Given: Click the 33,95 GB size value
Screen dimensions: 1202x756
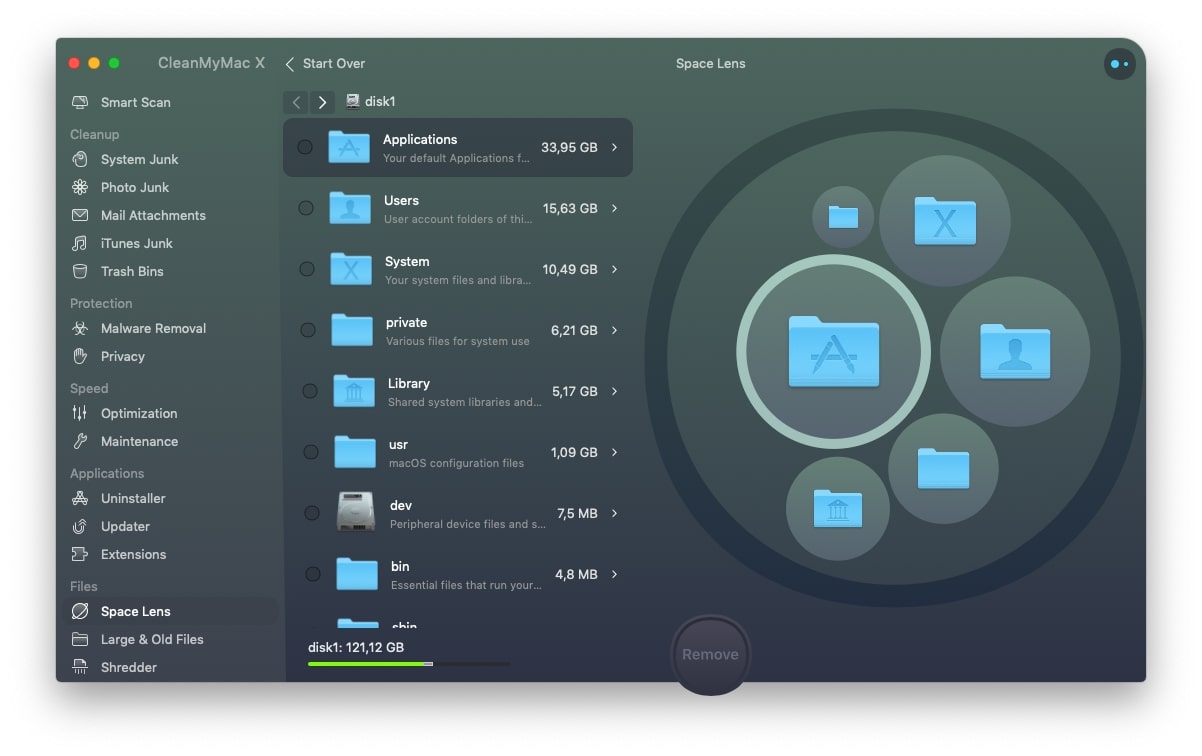Looking at the screenshot, I should pos(569,147).
